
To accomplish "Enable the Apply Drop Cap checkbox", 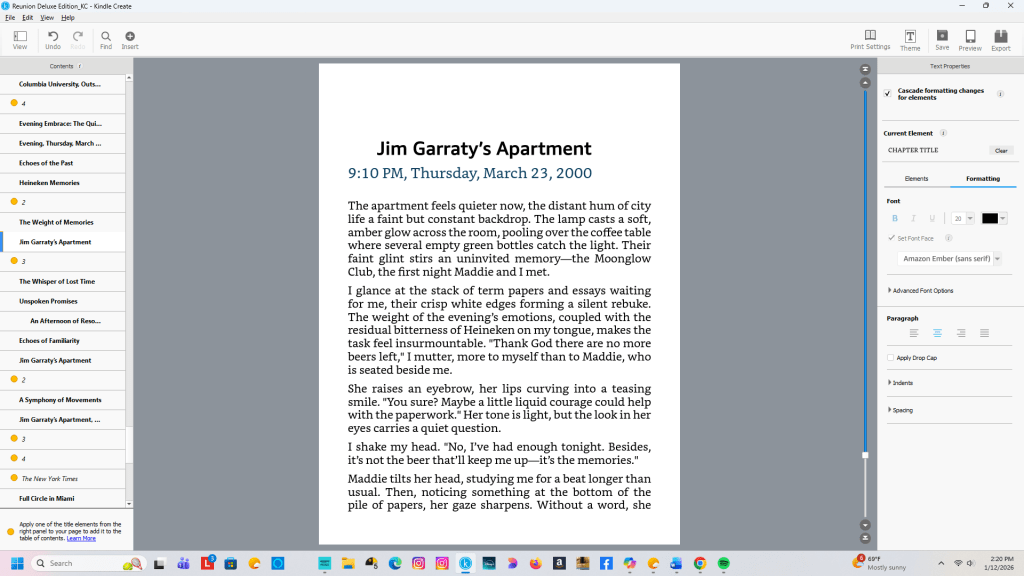I will [x=891, y=357].
